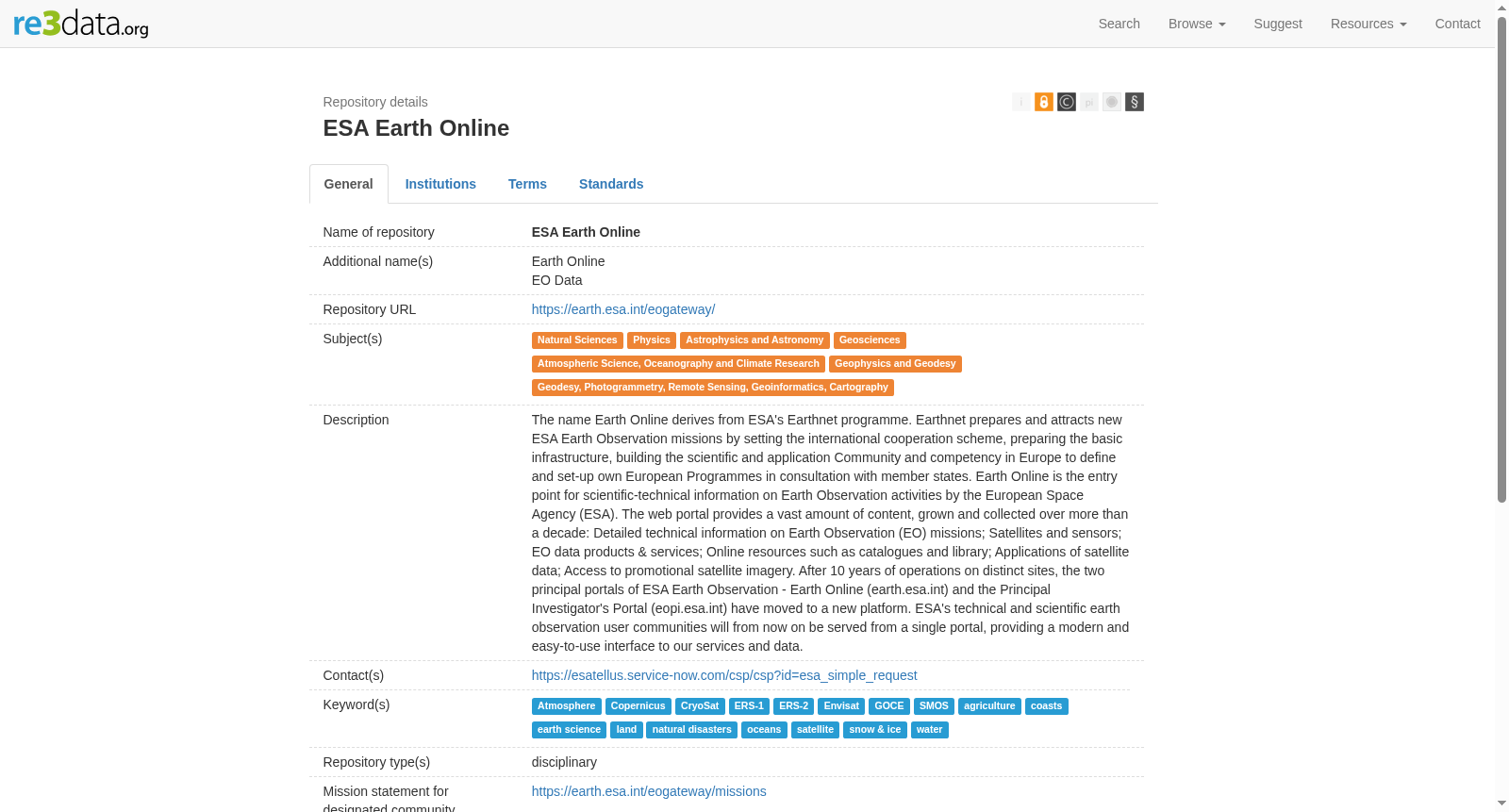Click the land keyword tag
The width and height of the screenshot is (1509, 812).
[627, 730]
